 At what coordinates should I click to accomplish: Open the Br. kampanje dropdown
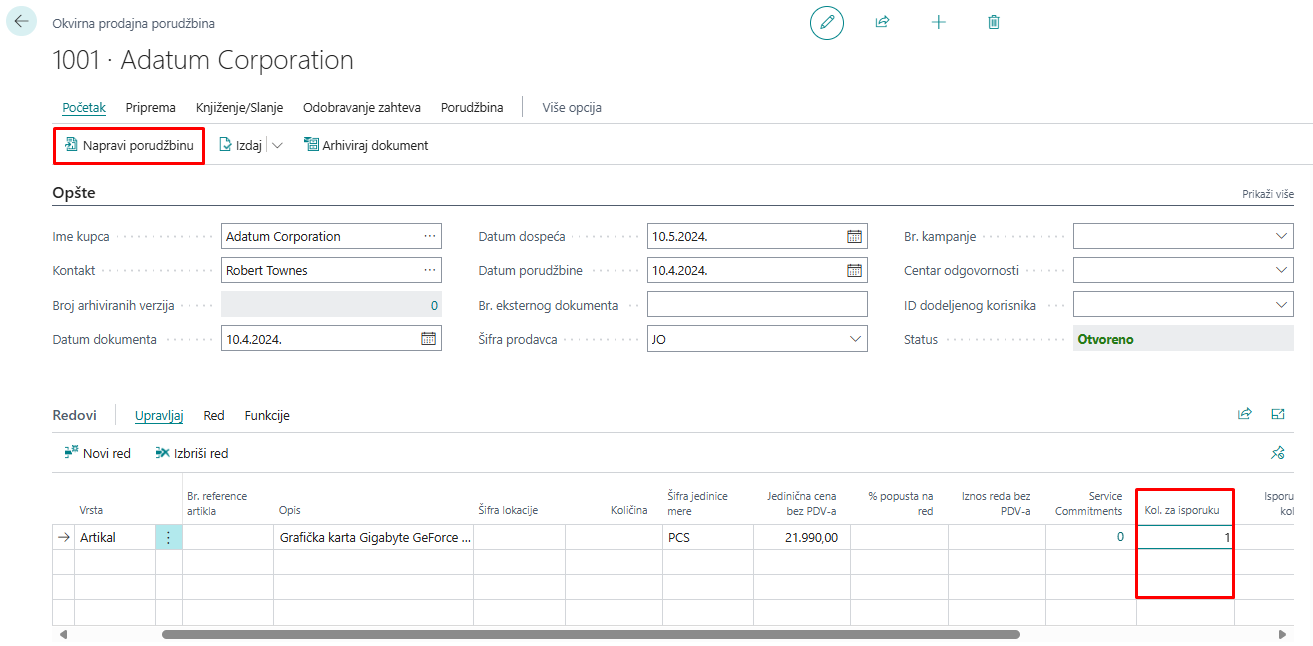click(1282, 237)
